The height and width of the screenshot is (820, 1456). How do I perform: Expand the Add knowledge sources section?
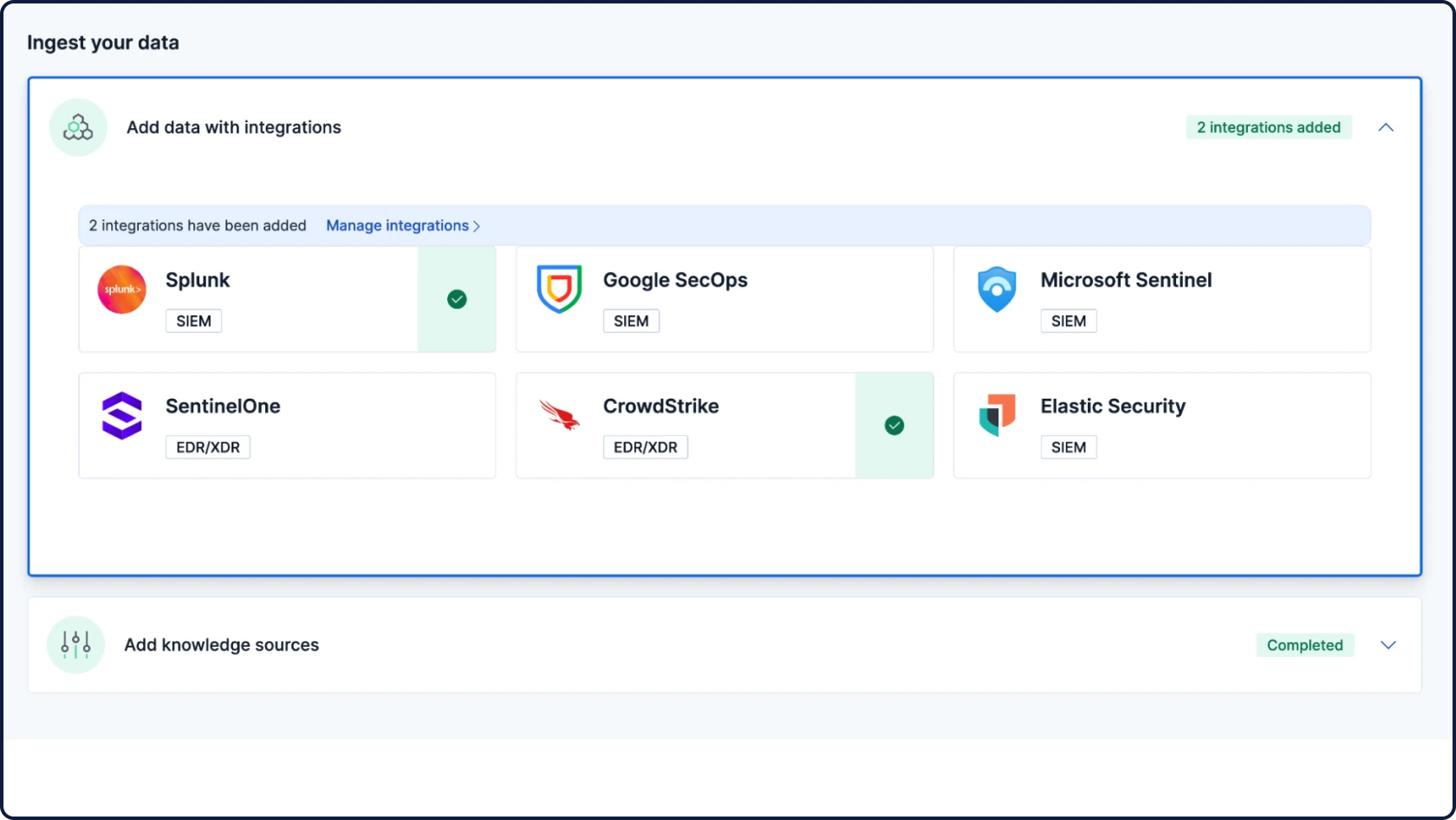click(1388, 645)
